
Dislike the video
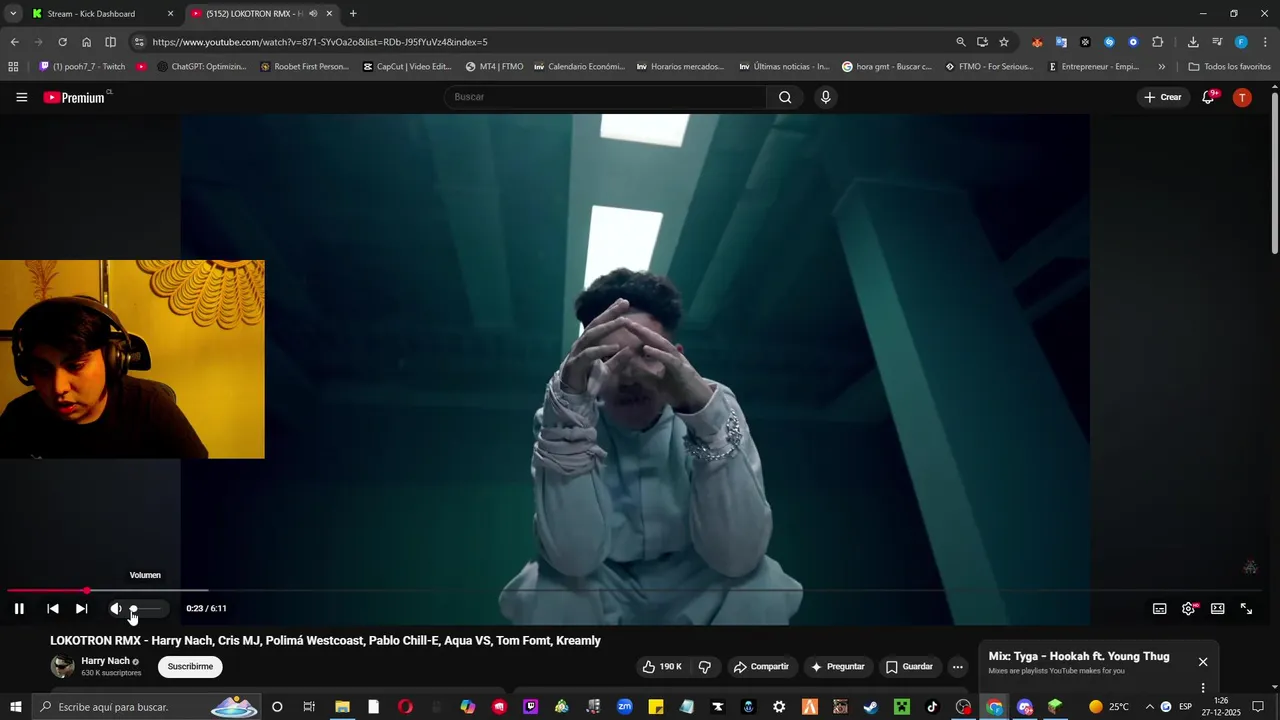coord(704,667)
